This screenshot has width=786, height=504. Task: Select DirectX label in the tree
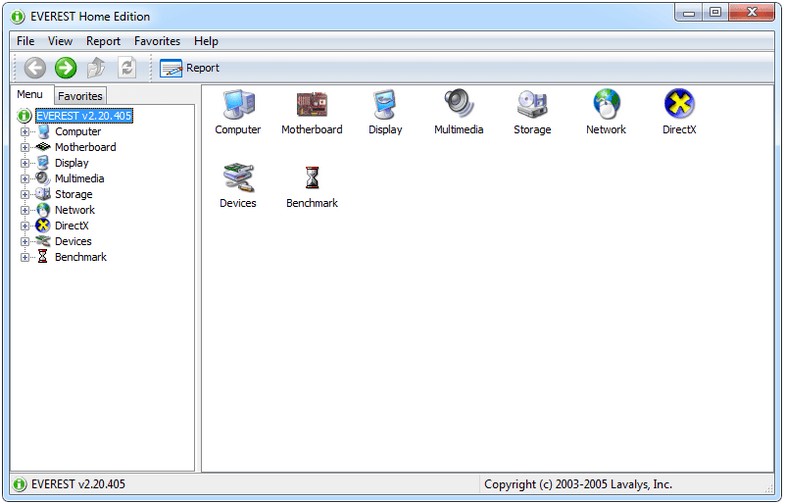pyautogui.click(x=72, y=226)
